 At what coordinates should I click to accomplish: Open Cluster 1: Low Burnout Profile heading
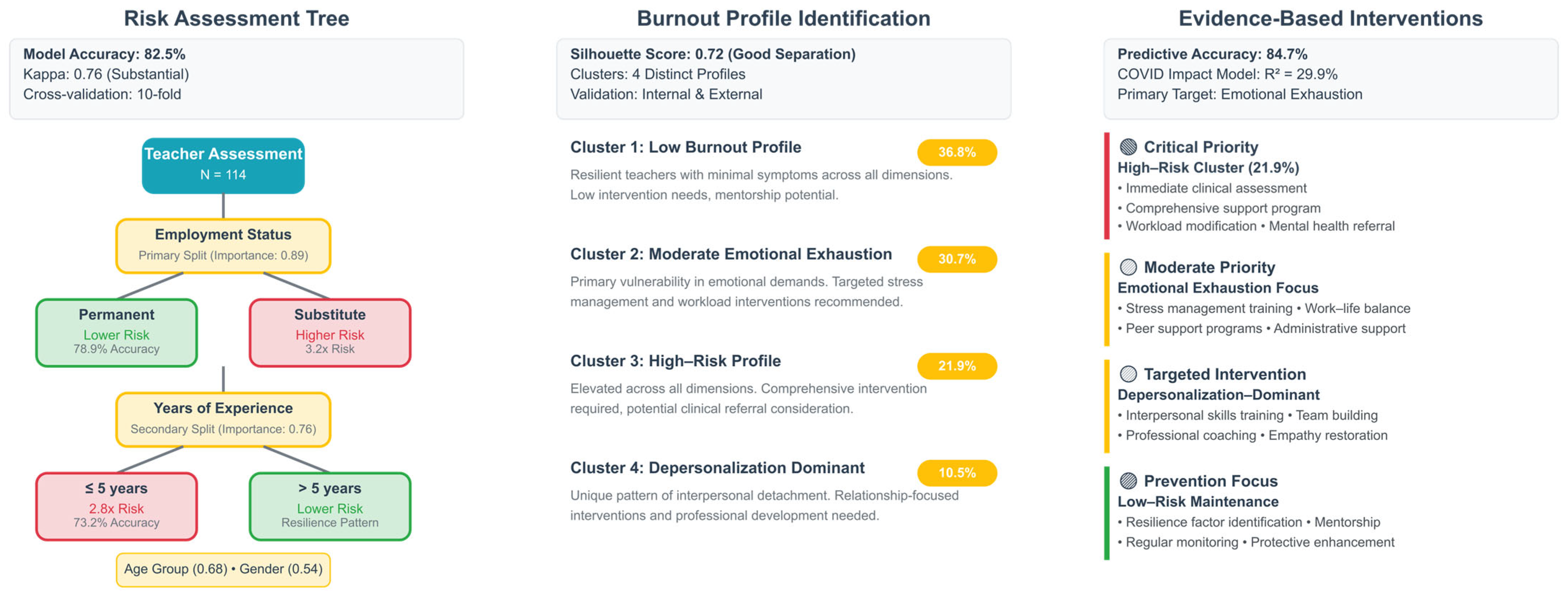pyautogui.click(x=685, y=147)
